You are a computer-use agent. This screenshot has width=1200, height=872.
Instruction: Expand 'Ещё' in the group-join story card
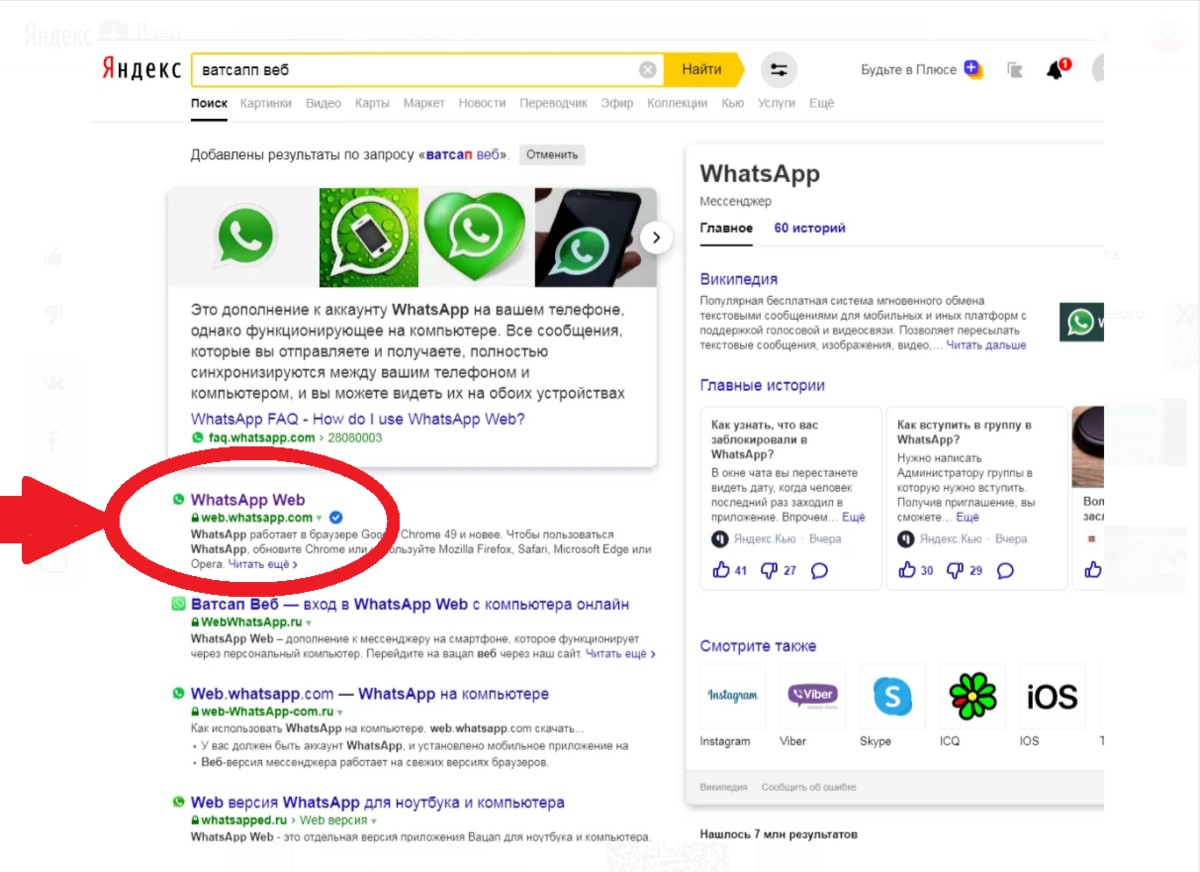point(967,518)
